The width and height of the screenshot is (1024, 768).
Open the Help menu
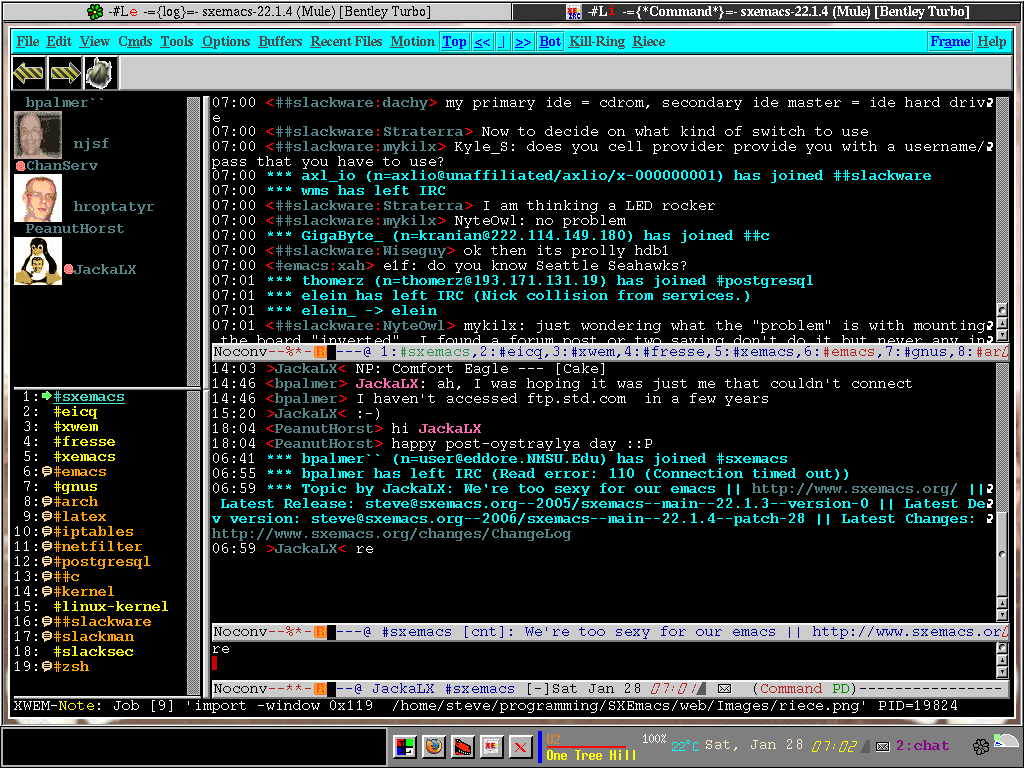coord(991,42)
